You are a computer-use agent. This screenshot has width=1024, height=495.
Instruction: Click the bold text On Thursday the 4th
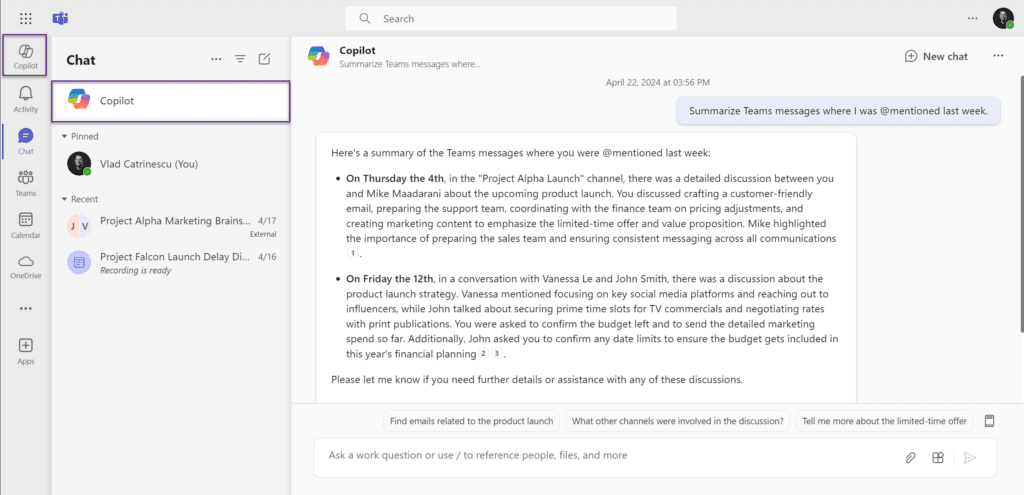coord(396,178)
